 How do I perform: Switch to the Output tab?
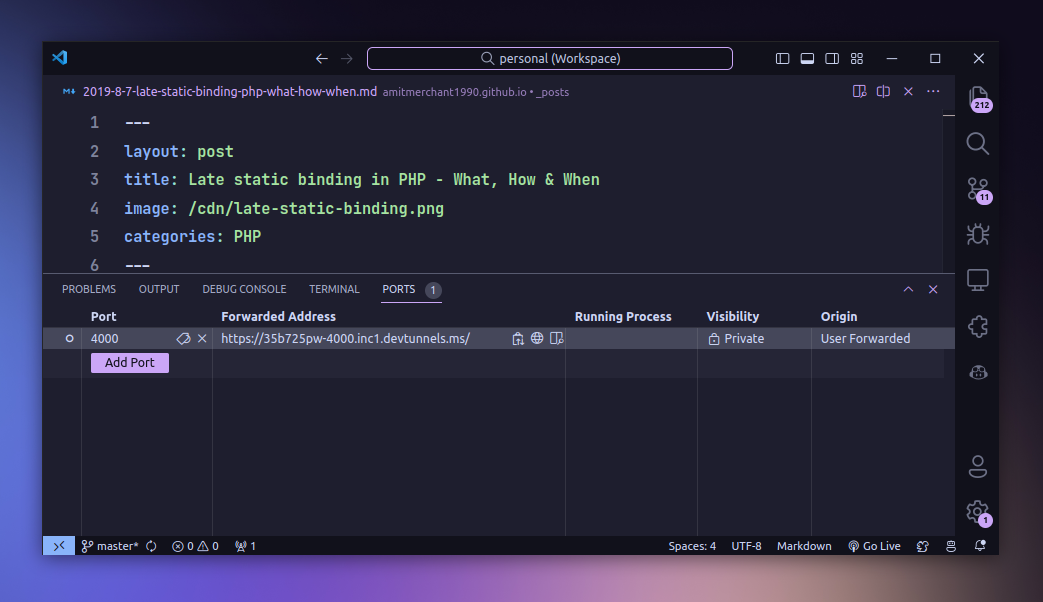pyautogui.click(x=159, y=289)
